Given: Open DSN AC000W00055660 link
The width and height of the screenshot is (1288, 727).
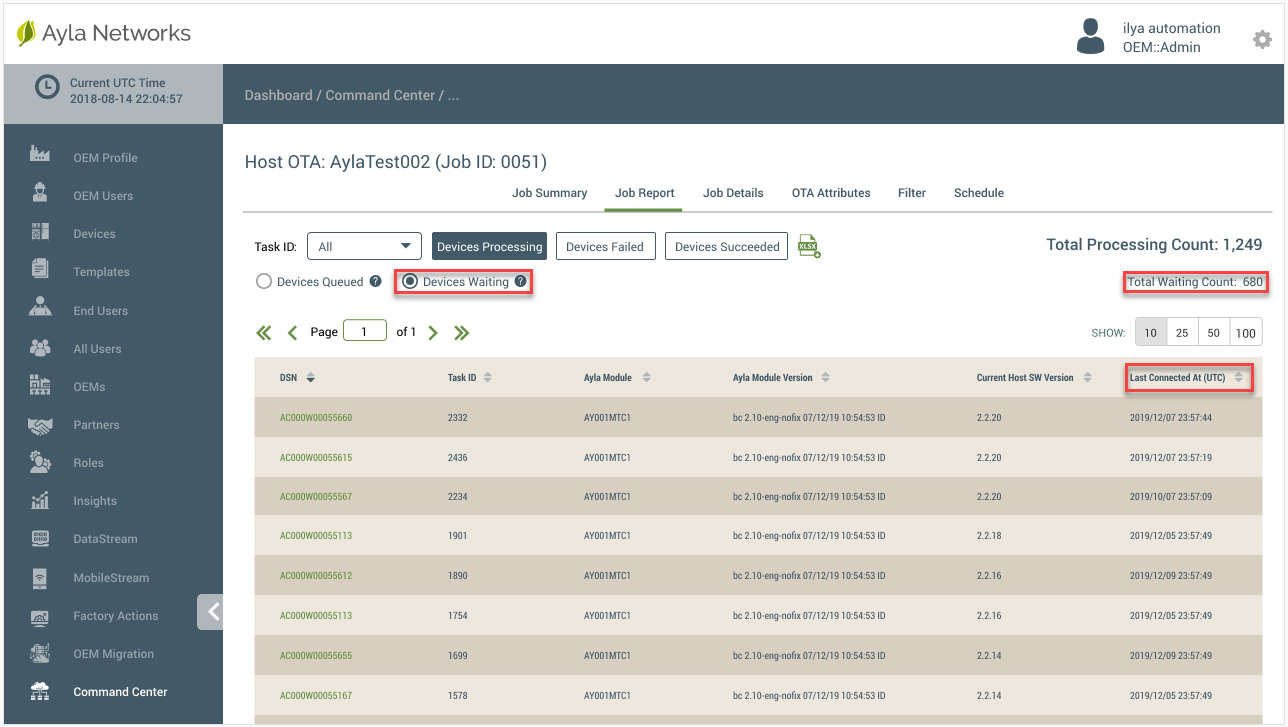Looking at the screenshot, I should click(316, 417).
